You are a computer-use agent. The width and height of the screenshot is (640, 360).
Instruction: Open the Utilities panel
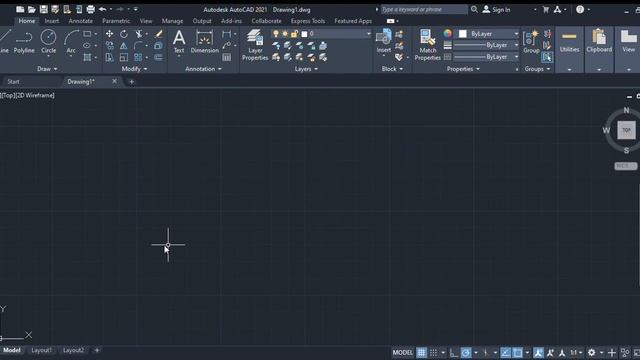tap(569, 49)
